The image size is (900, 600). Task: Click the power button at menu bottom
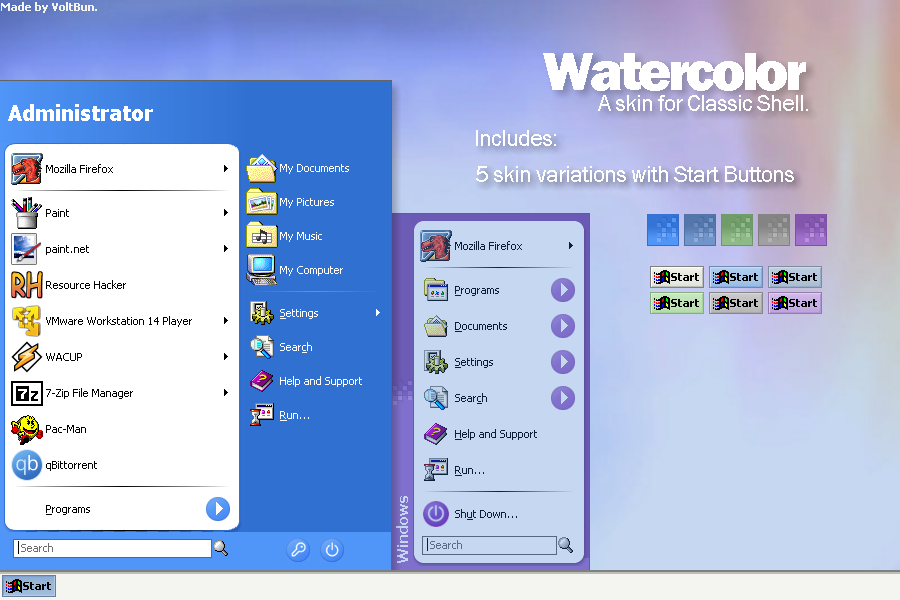click(x=331, y=549)
